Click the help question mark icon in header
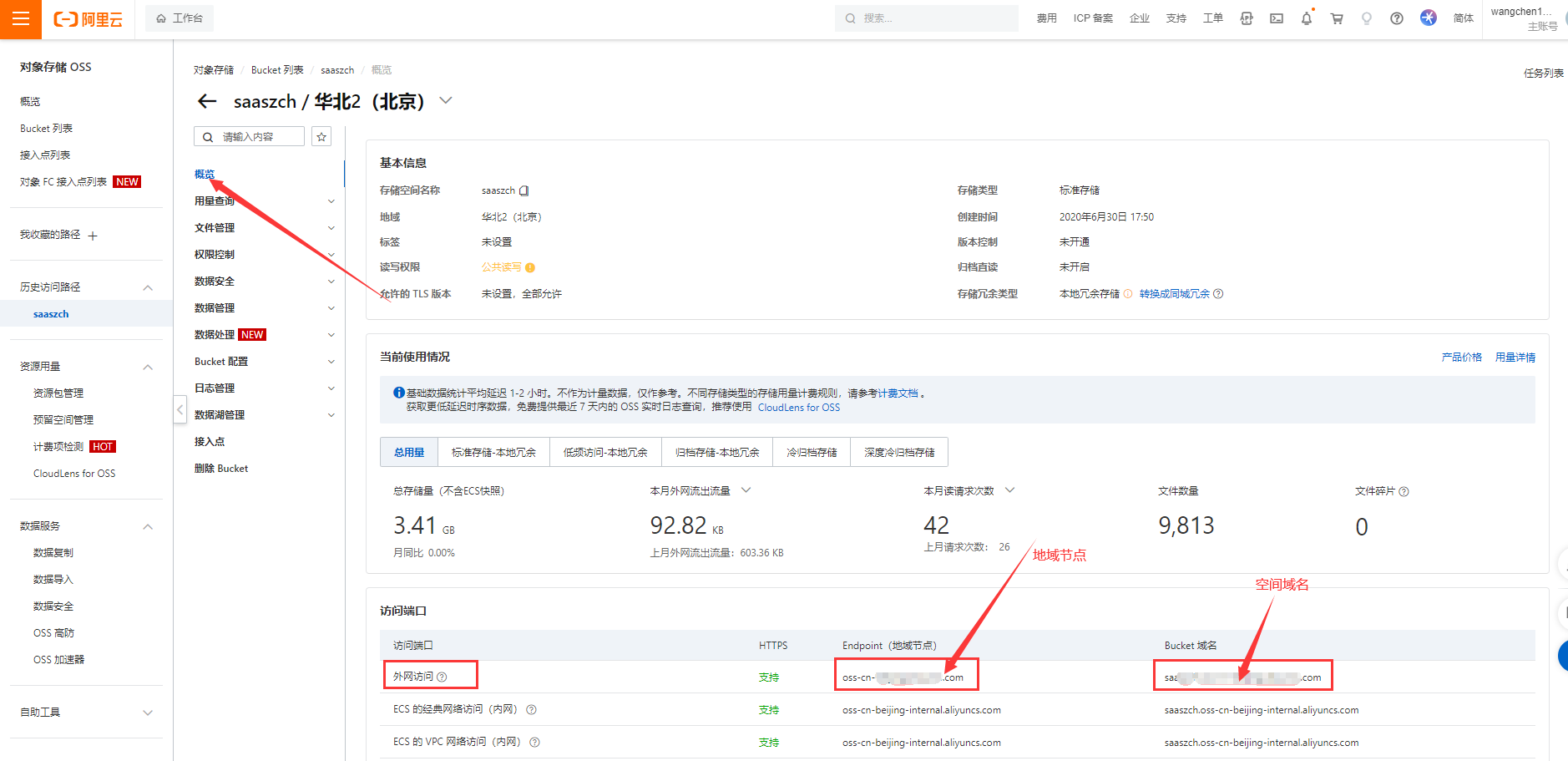Image resolution: width=1568 pixels, height=761 pixels. click(1397, 18)
